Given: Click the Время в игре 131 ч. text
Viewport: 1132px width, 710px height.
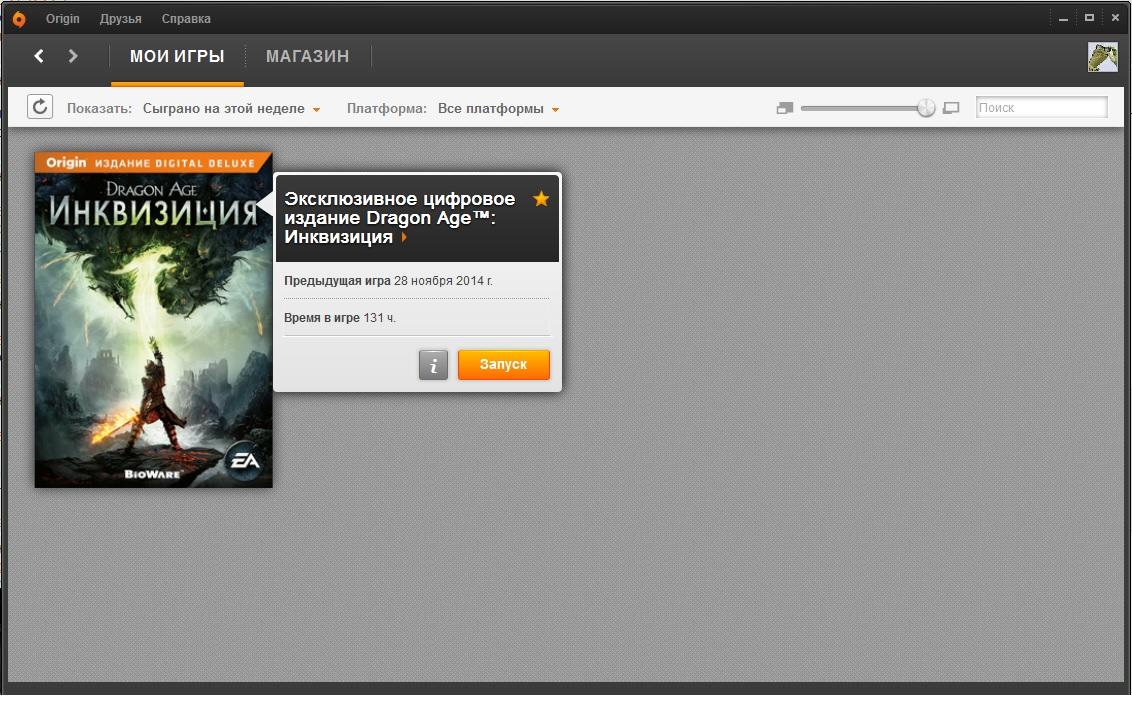Looking at the screenshot, I should (340, 318).
